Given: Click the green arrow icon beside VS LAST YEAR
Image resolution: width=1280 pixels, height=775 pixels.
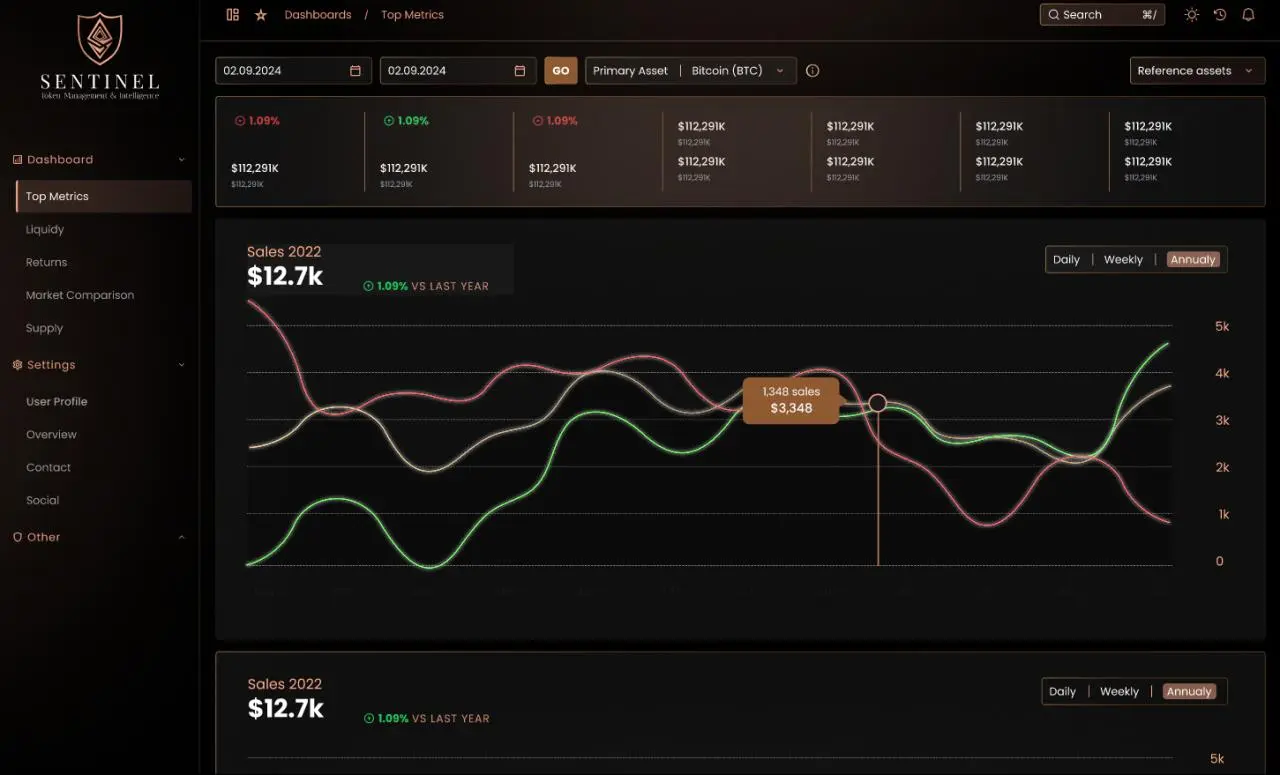Looking at the screenshot, I should click(368, 286).
